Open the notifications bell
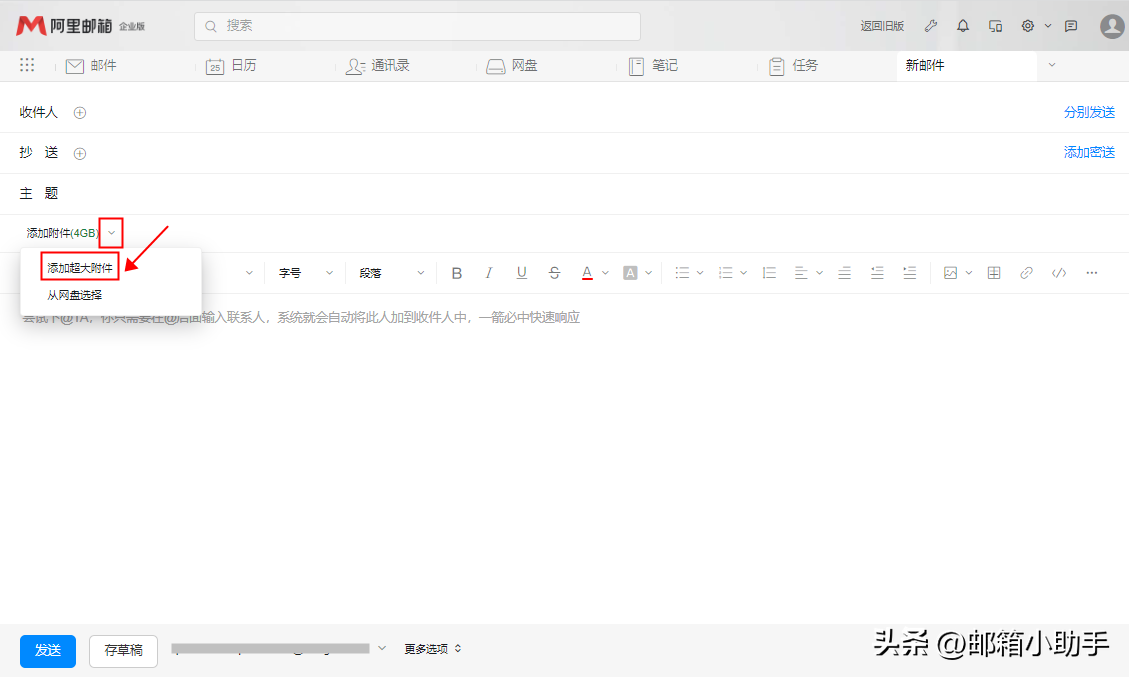This screenshot has width=1129, height=677. [x=963, y=26]
